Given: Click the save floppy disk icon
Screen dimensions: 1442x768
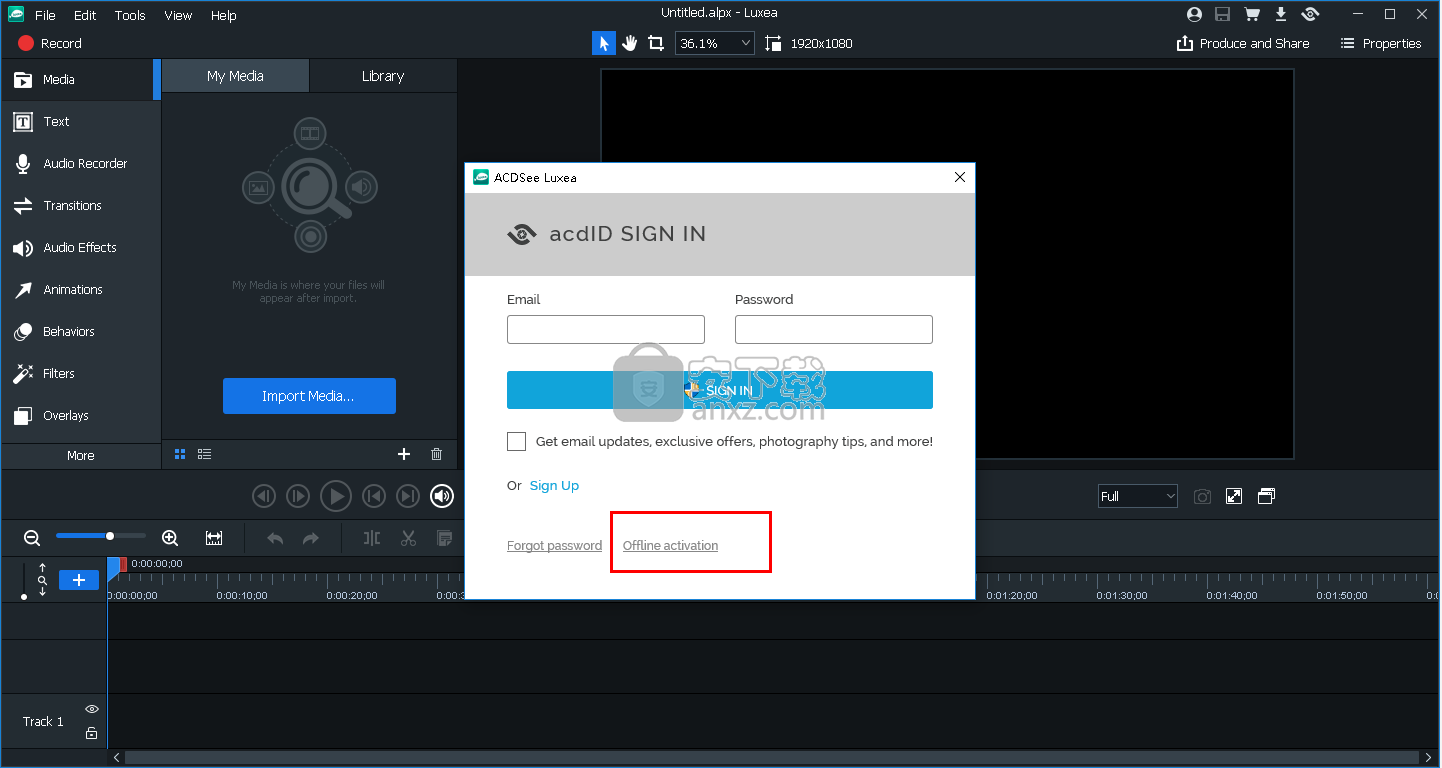Looking at the screenshot, I should coord(1222,14).
